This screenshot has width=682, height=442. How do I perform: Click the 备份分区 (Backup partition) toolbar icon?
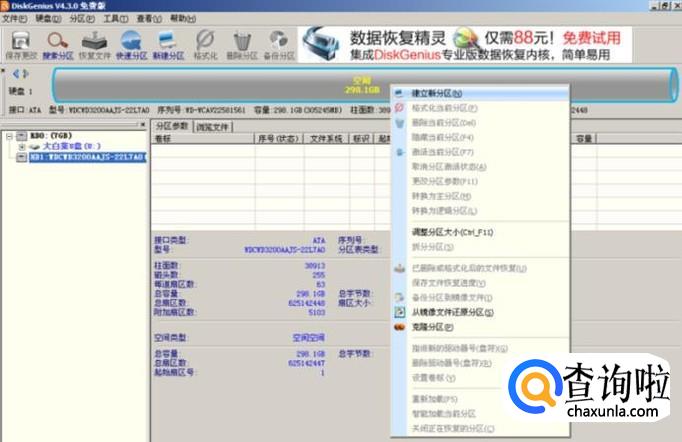click(x=277, y=44)
